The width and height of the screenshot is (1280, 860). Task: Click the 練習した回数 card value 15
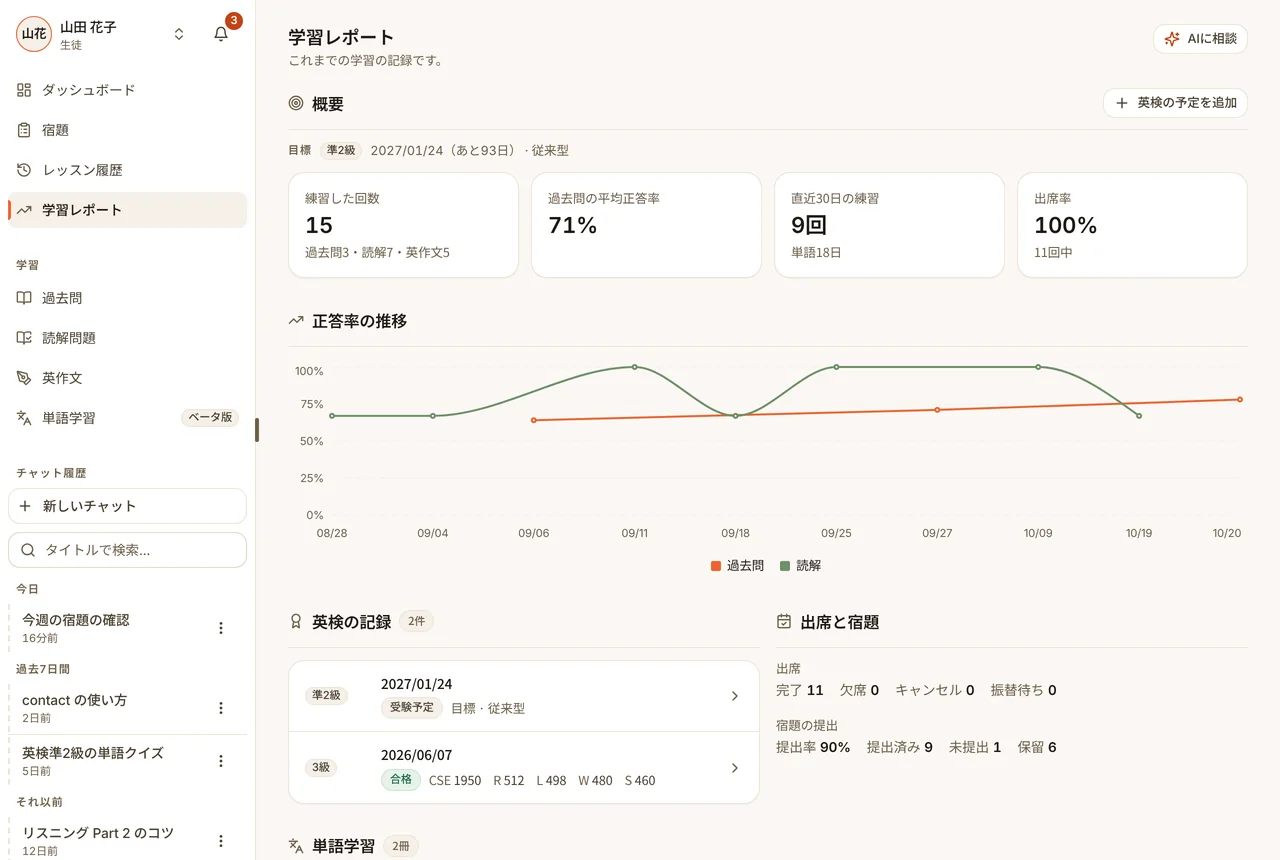tap(319, 225)
